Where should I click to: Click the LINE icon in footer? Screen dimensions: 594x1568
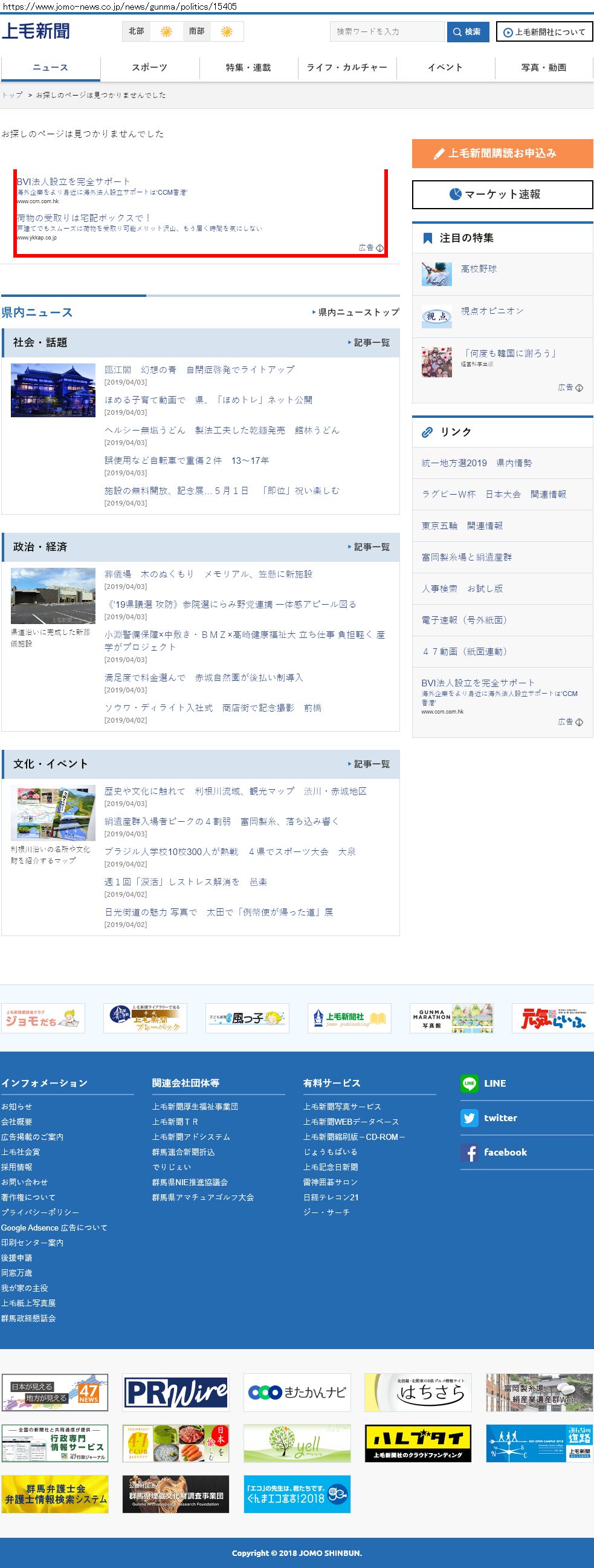point(469,1083)
